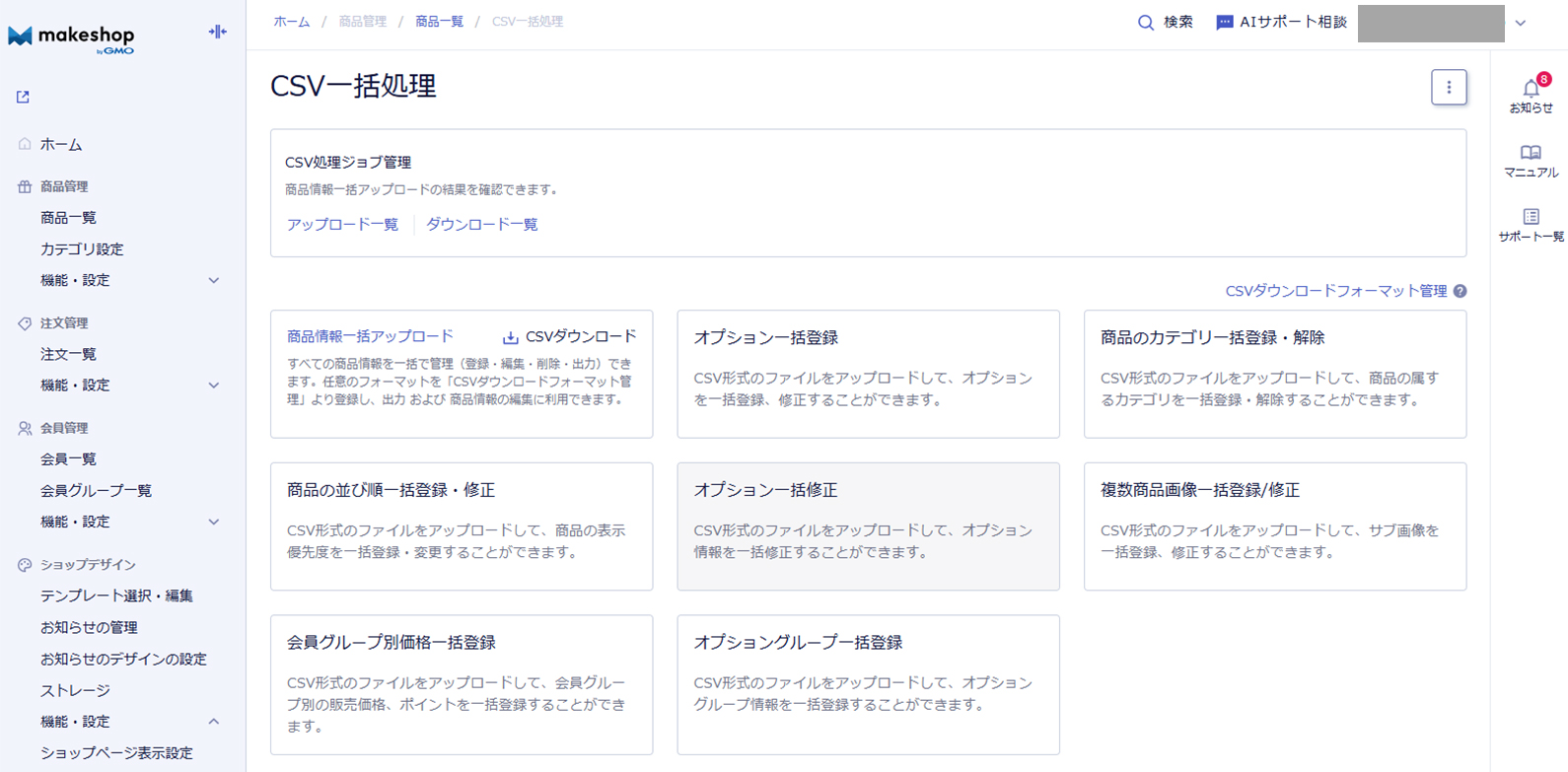Open 商品の並び順一括登録・修正 card
The image size is (1568, 772).
462,526
